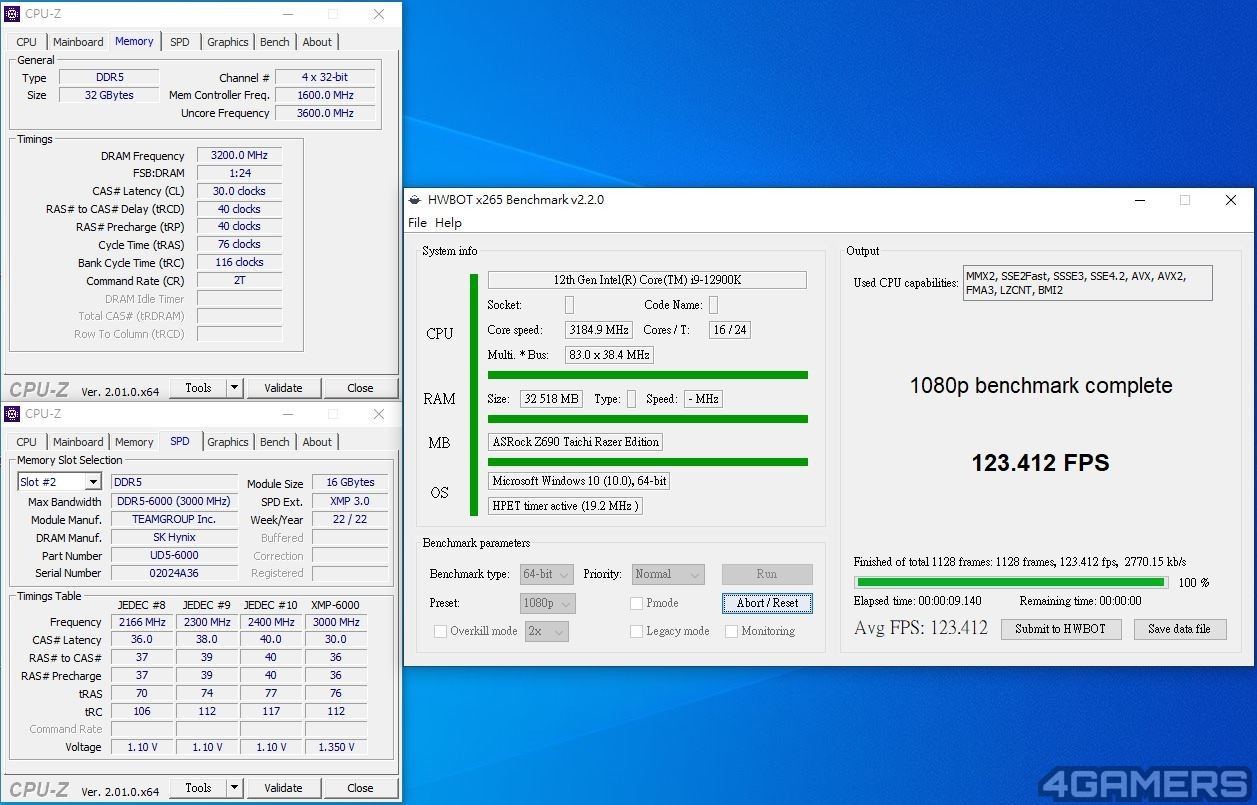Open the Preset 1080p dropdown
Image resolution: width=1257 pixels, height=805 pixels.
[x=548, y=603]
